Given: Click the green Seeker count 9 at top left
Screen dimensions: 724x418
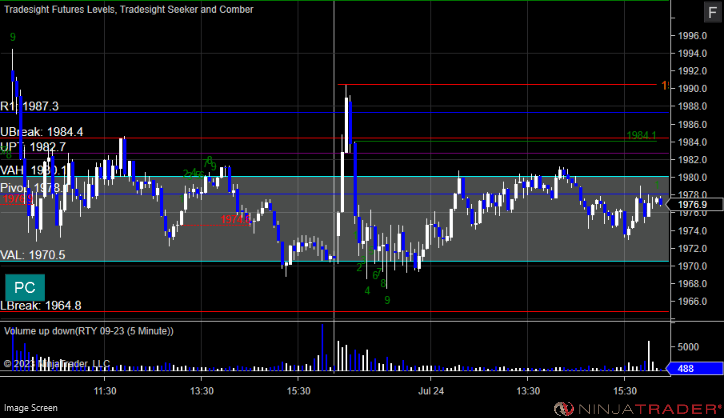Looking at the screenshot, I should click(x=12, y=37).
